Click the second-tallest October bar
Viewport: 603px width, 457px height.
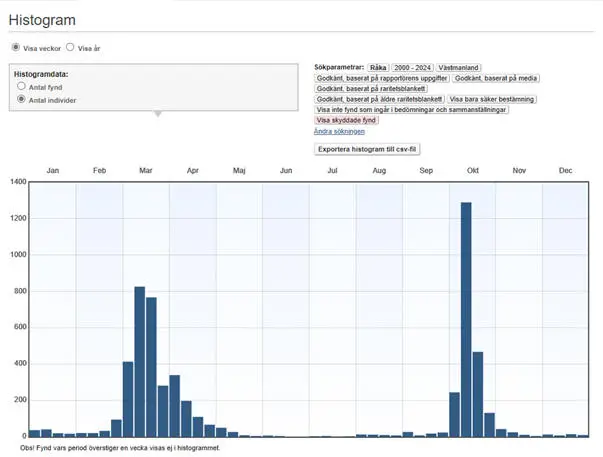[478, 394]
